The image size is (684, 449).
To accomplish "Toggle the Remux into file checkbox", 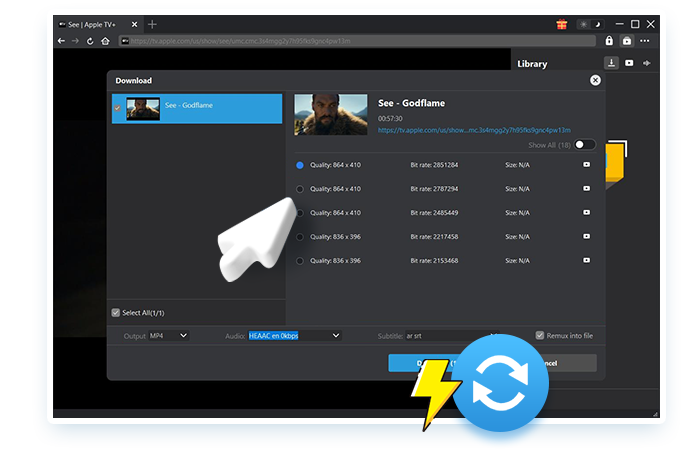I will pyautogui.click(x=540, y=335).
